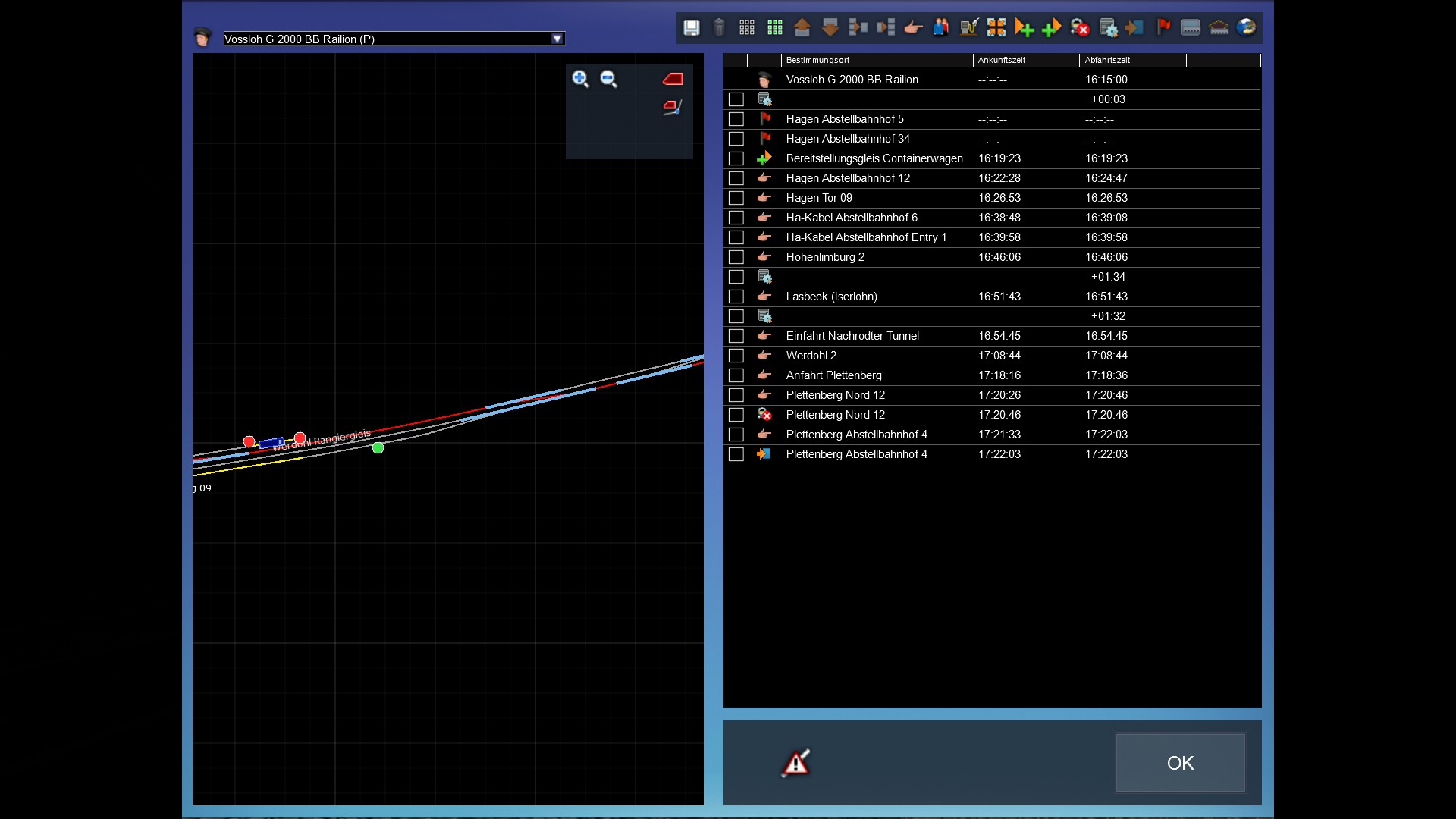Screen dimensions: 1456x819
Task: Click the fuel pump refuel icon
Action: coord(968,28)
